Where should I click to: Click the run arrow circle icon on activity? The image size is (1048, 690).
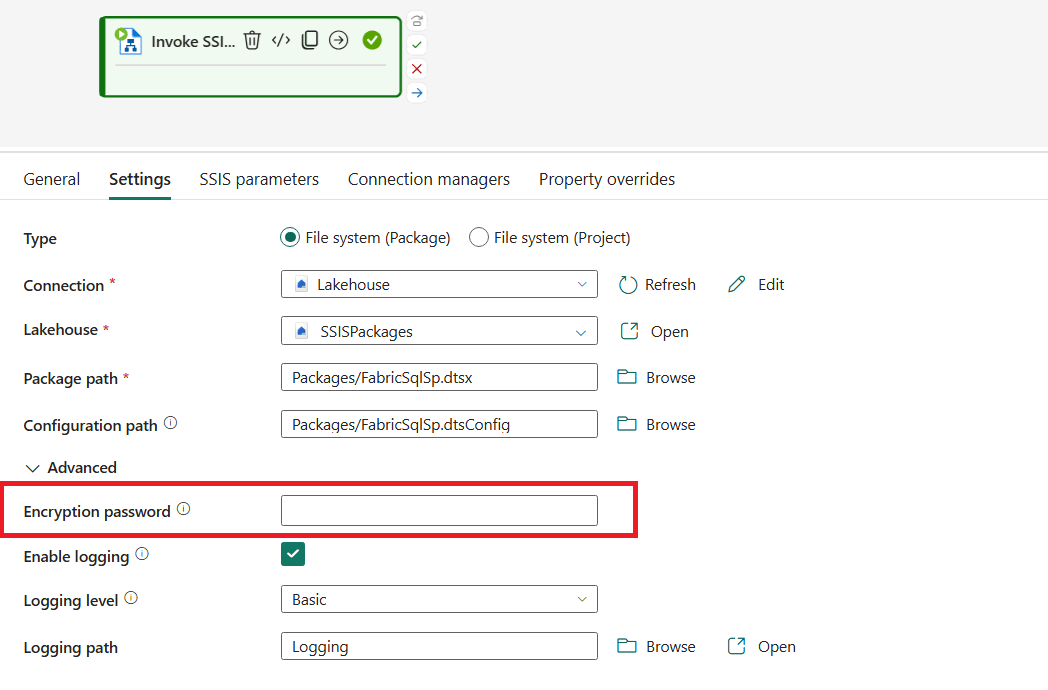pos(339,41)
